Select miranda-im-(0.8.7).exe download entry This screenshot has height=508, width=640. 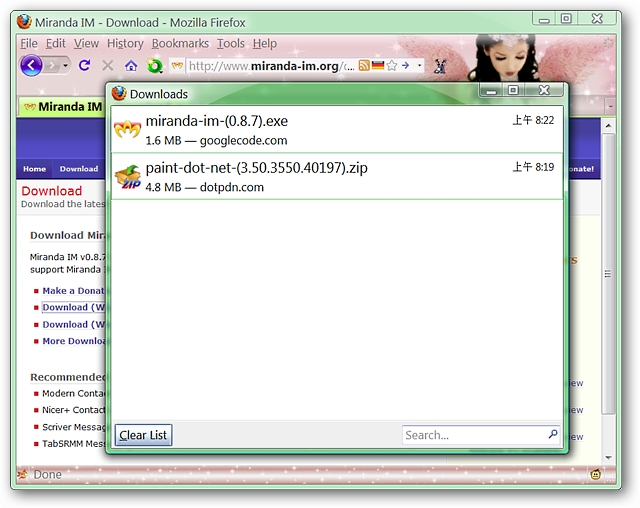[337, 130]
